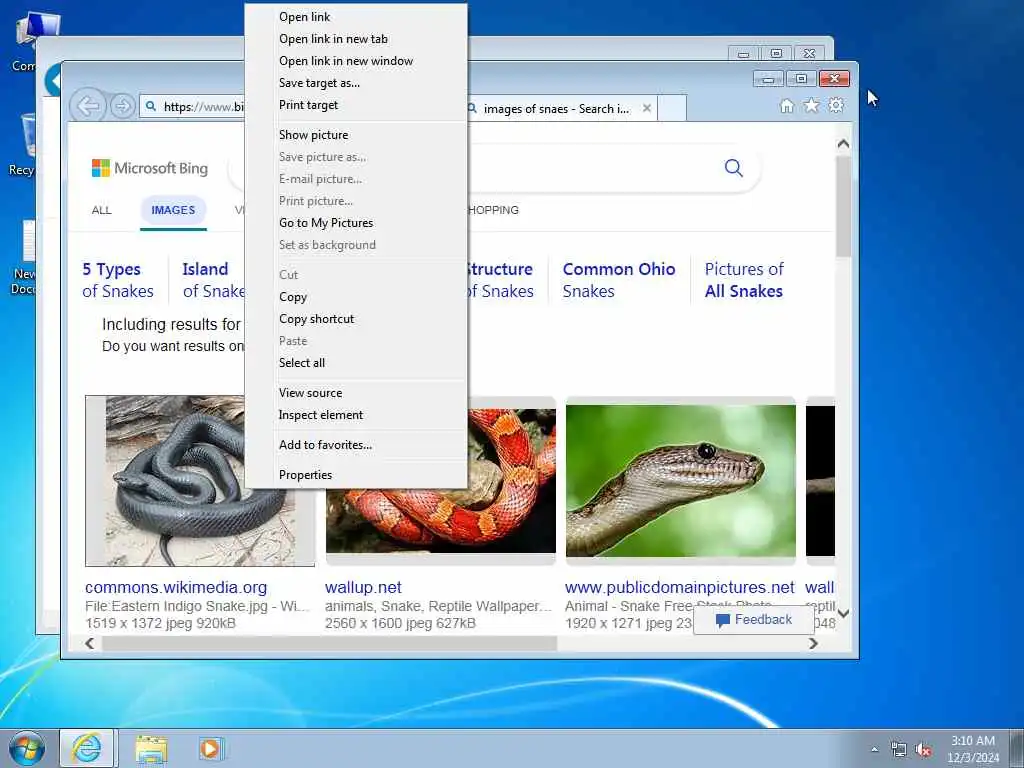Image resolution: width=1024 pixels, height=768 pixels.
Task: Open the Start menu orb
Action: pyautogui.click(x=27, y=748)
